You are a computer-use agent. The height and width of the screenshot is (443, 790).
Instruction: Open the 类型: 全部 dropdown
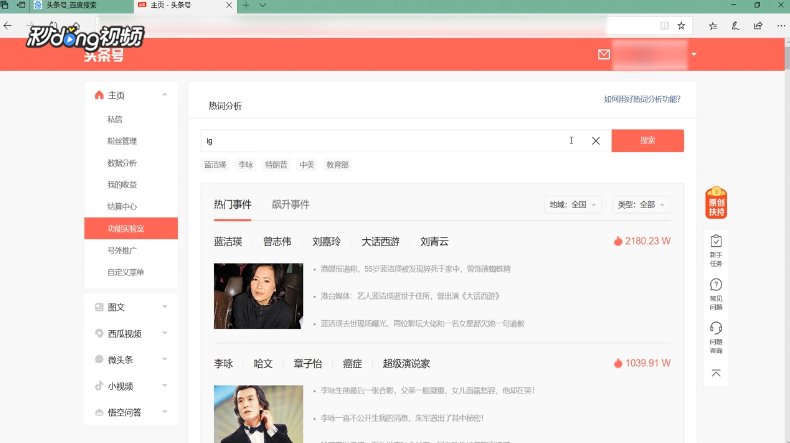(x=641, y=205)
